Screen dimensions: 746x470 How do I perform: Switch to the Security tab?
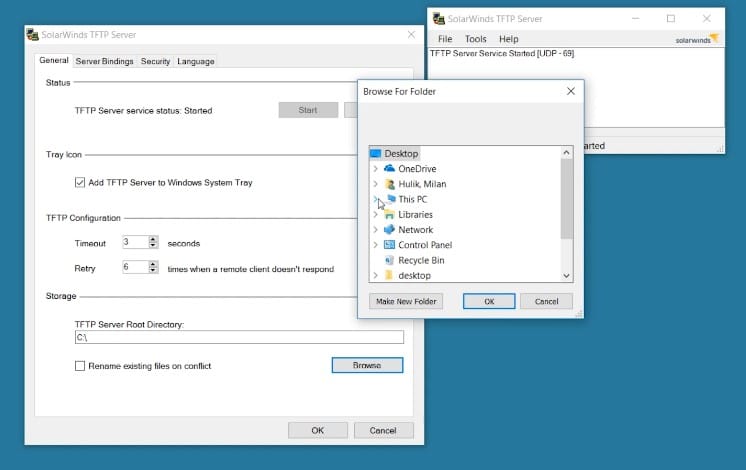coord(155,61)
